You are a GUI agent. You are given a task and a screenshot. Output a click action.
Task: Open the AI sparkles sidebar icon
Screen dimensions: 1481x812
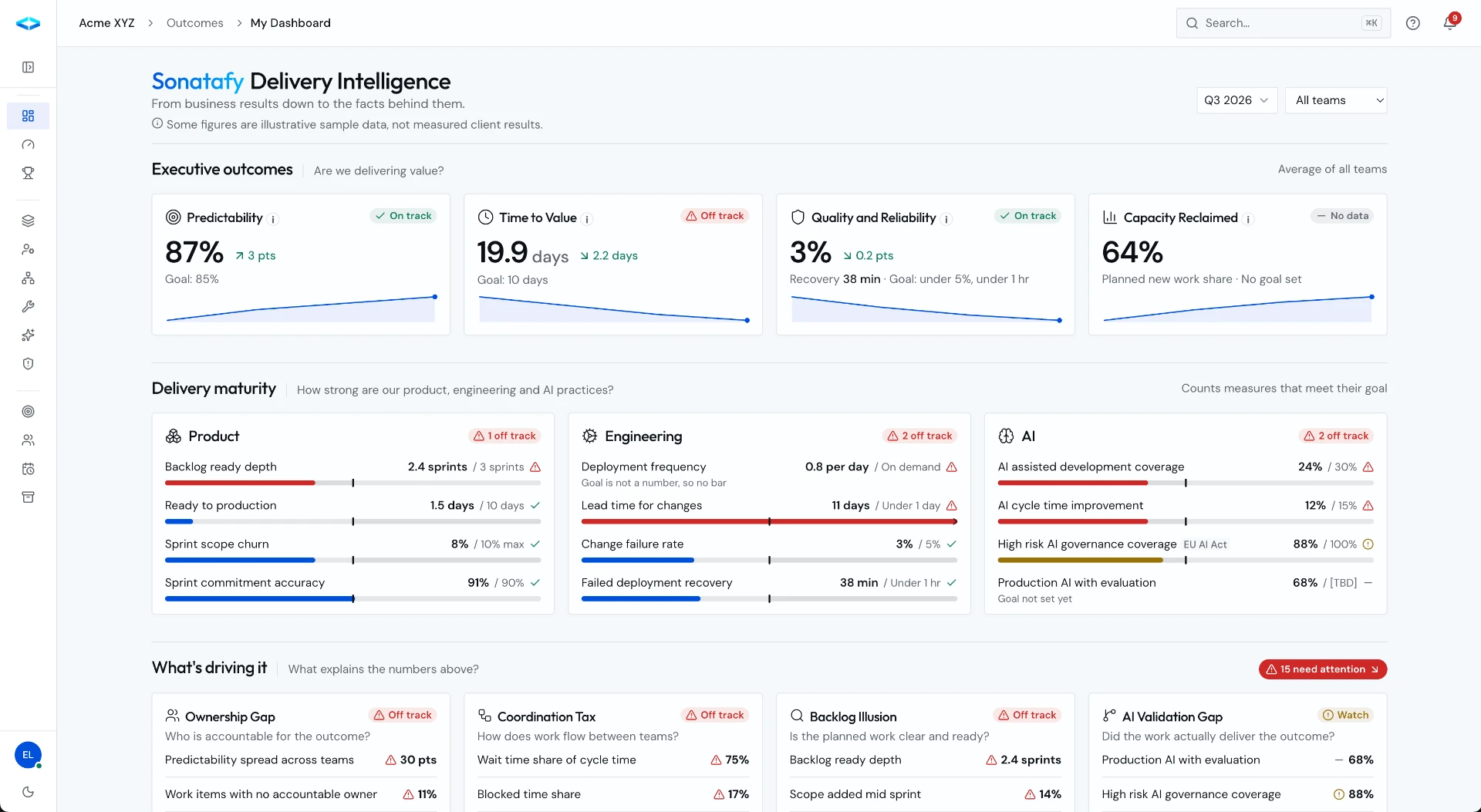click(28, 335)
